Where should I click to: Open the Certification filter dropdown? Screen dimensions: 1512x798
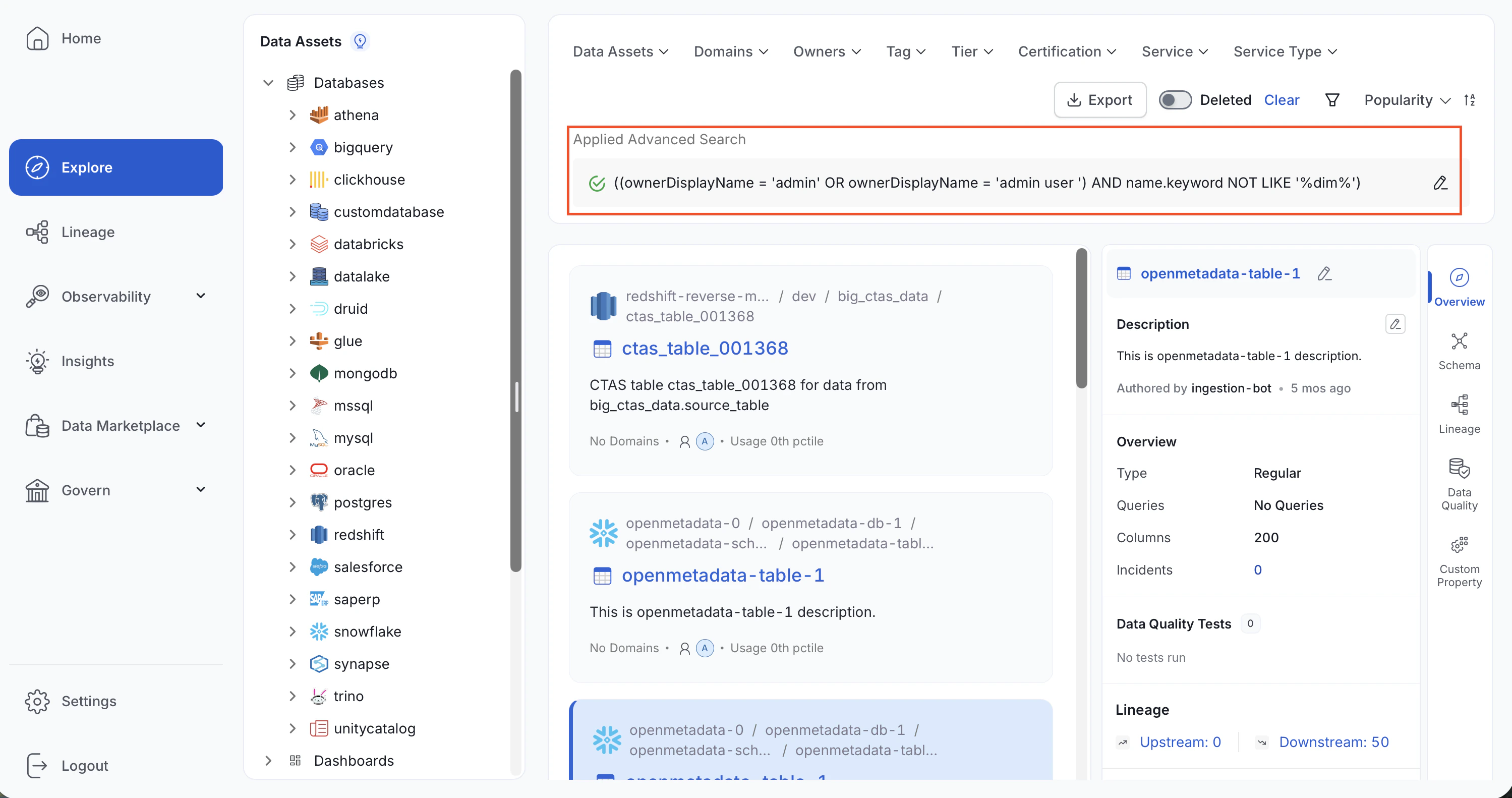pyautogui.click(x=1067, y=51)
